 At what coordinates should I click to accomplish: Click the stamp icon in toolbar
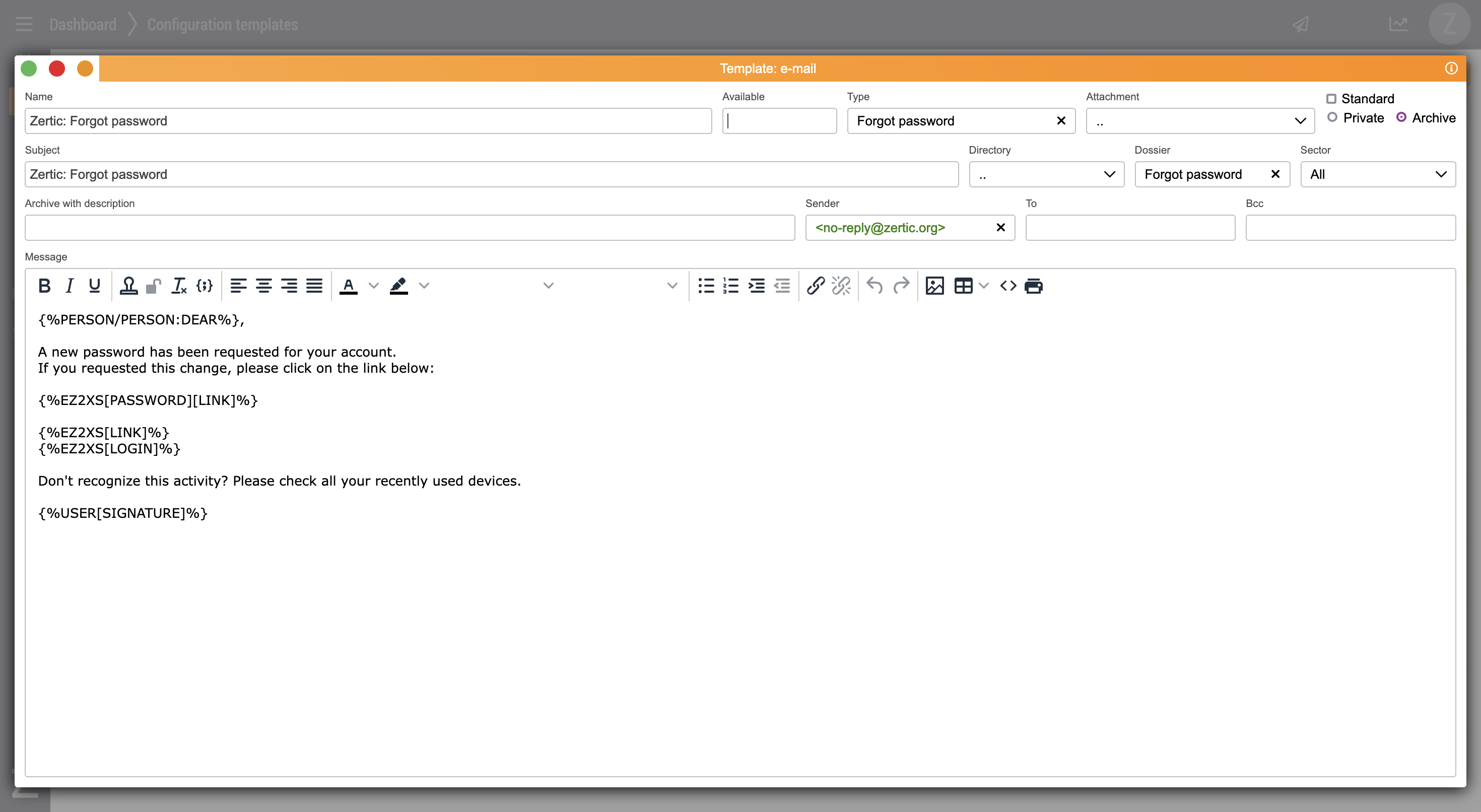pyautogui.click(x=128, y=286)
